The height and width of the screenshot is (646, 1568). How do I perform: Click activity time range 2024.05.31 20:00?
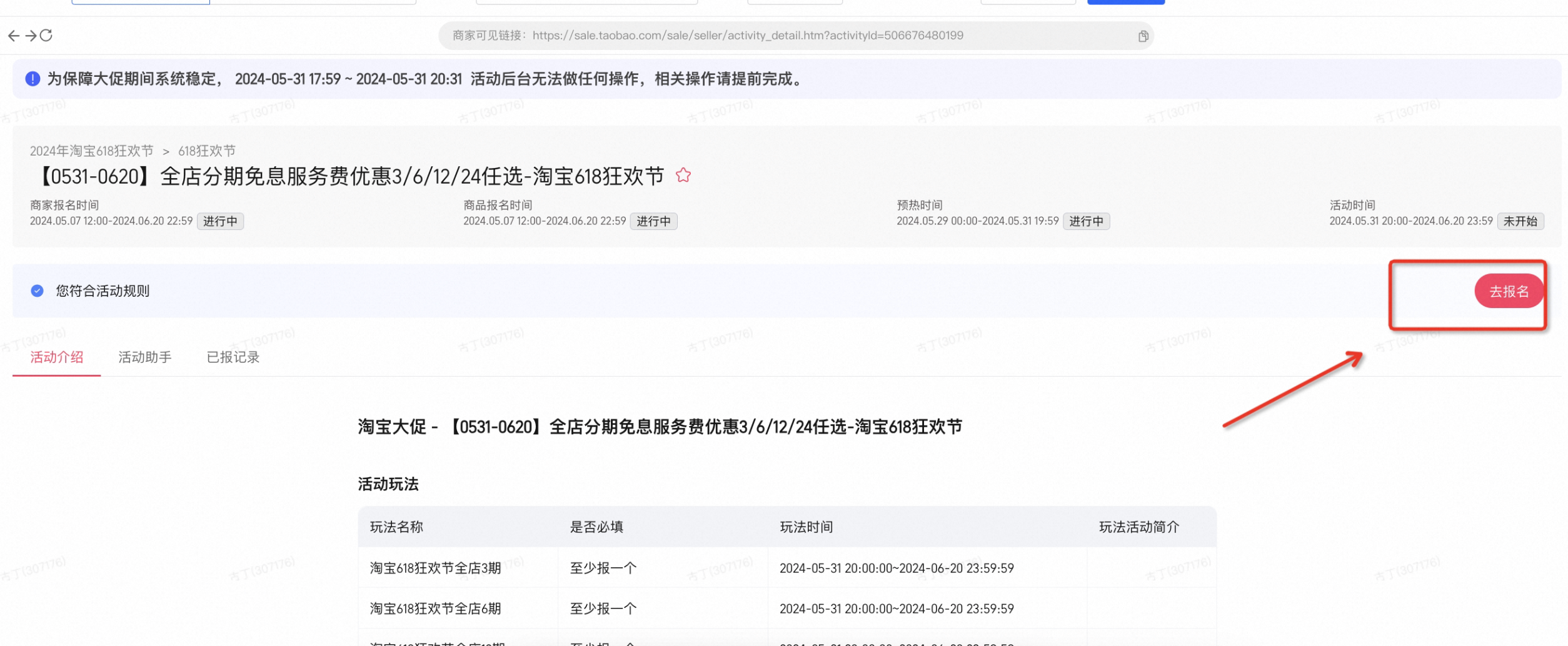click(1410, 221)
